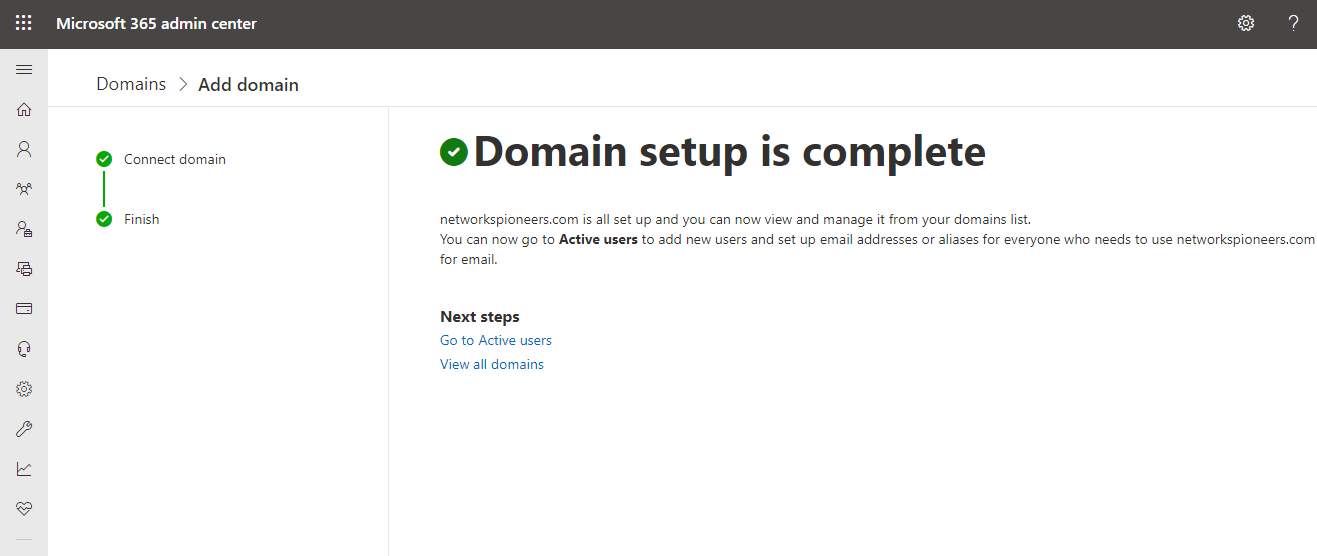1317x556 pixels.
Task: Click the bold Active users text
Action: 598,240
